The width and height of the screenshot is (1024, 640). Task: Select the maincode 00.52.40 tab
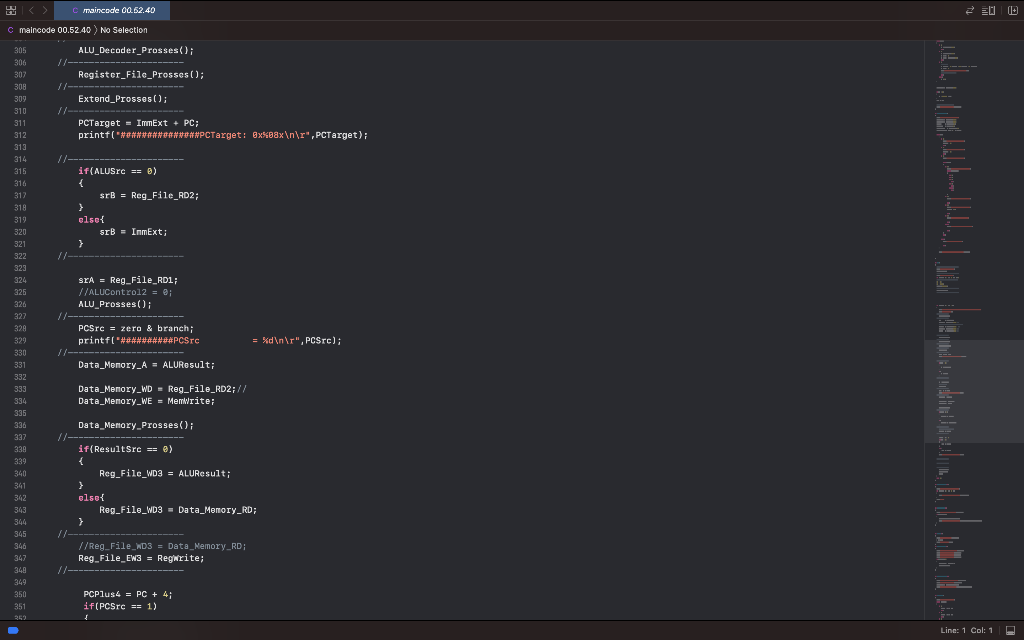[112, 10]
